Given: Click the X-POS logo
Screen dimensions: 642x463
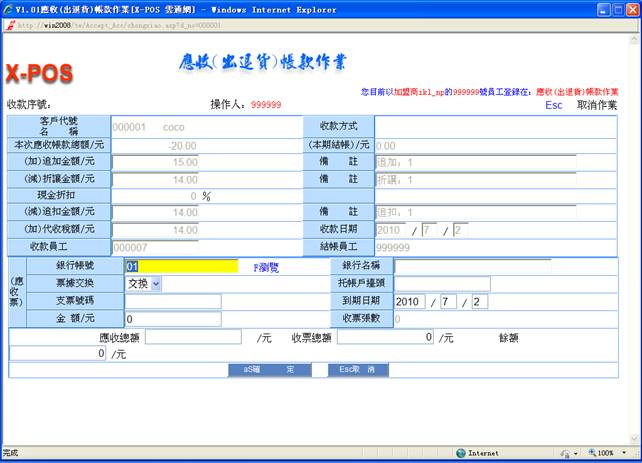Looking at the screenshot, I should [x=38, y=75].
